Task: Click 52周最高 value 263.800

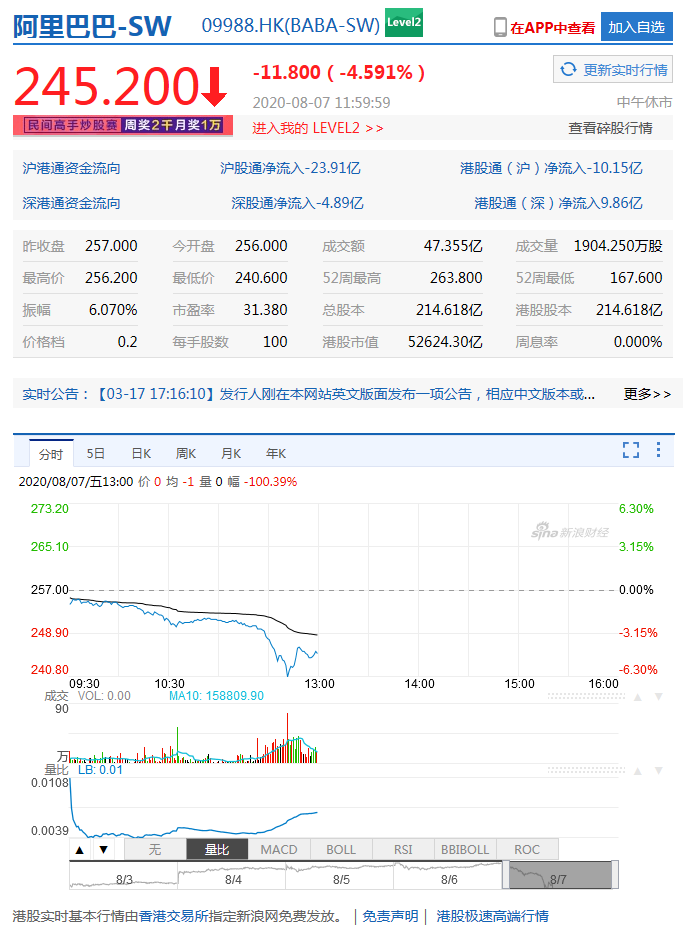Action: click(x=456, y=278)
